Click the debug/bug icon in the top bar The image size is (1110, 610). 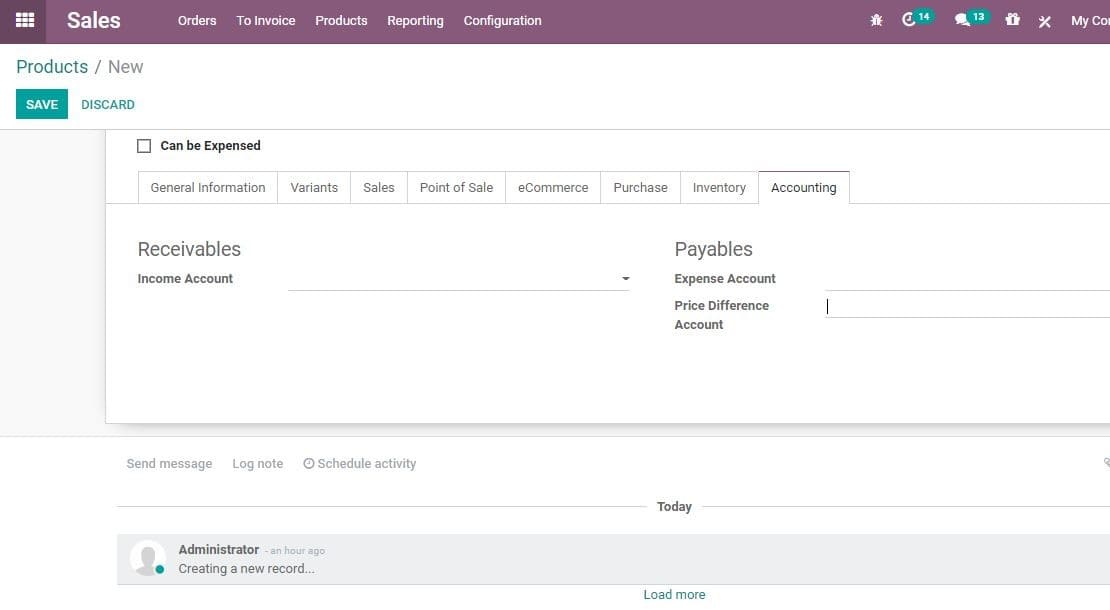(x=876, y=19)
